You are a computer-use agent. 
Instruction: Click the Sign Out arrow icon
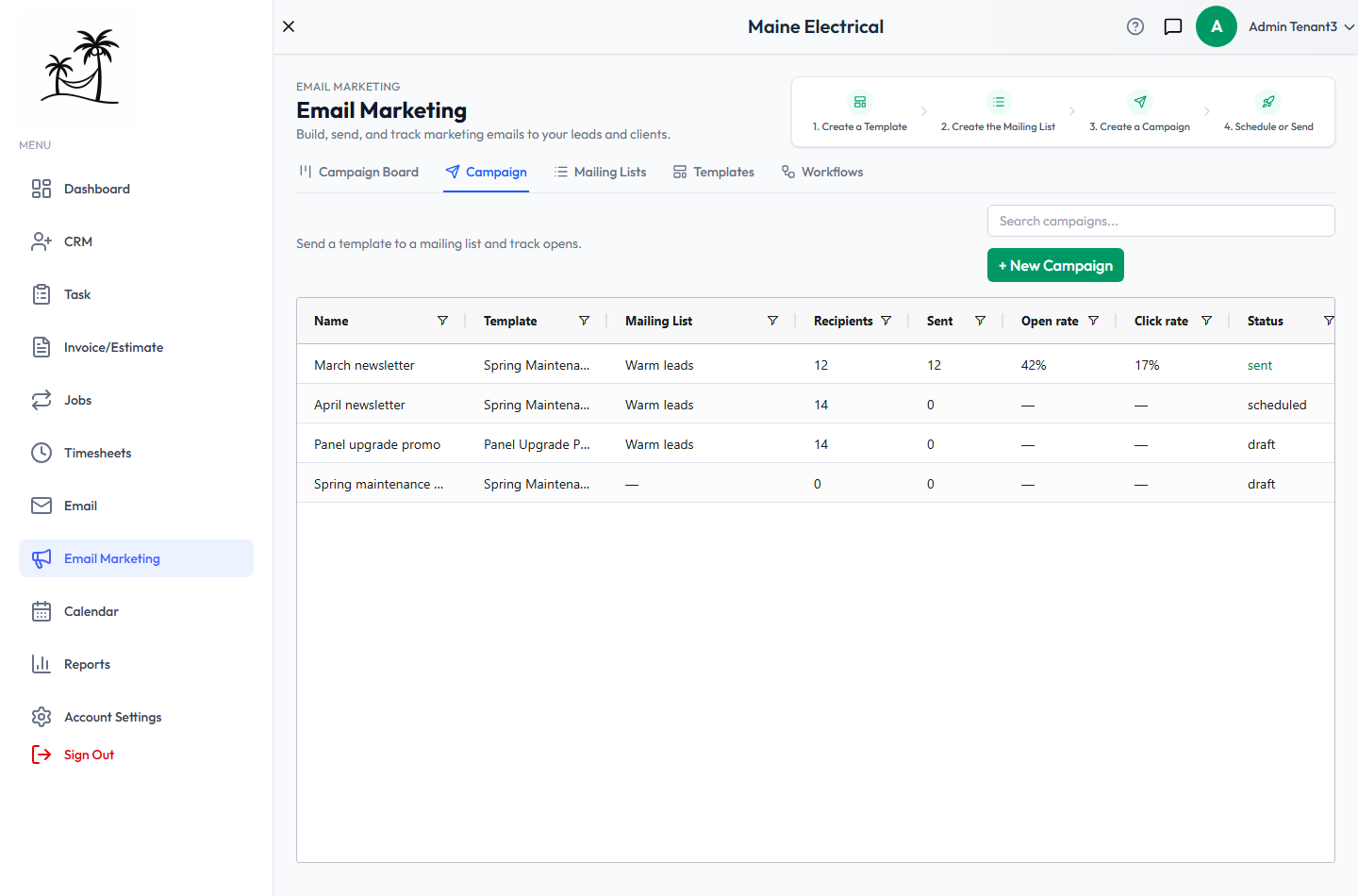pos(41,755)
